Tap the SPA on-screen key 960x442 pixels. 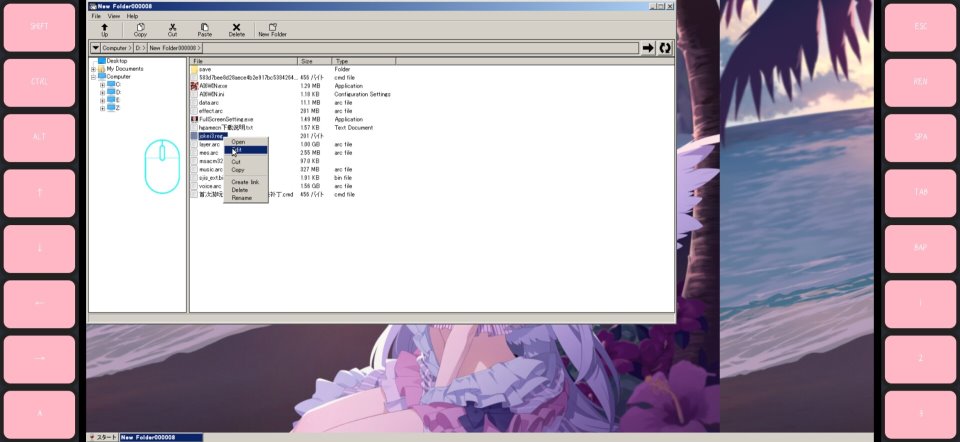[920, 137]
